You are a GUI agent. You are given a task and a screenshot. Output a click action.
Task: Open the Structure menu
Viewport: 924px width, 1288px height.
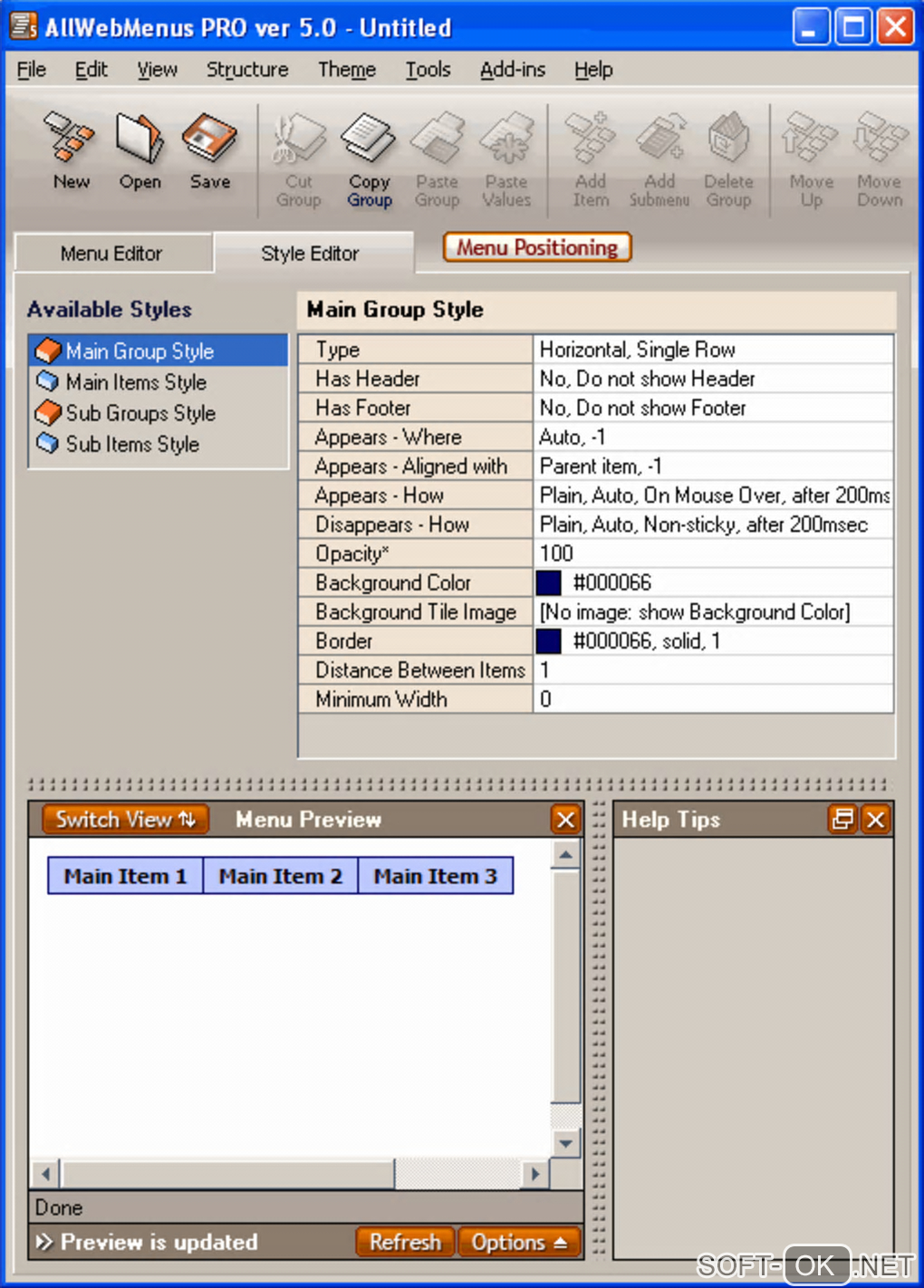(x=247, y=70)
